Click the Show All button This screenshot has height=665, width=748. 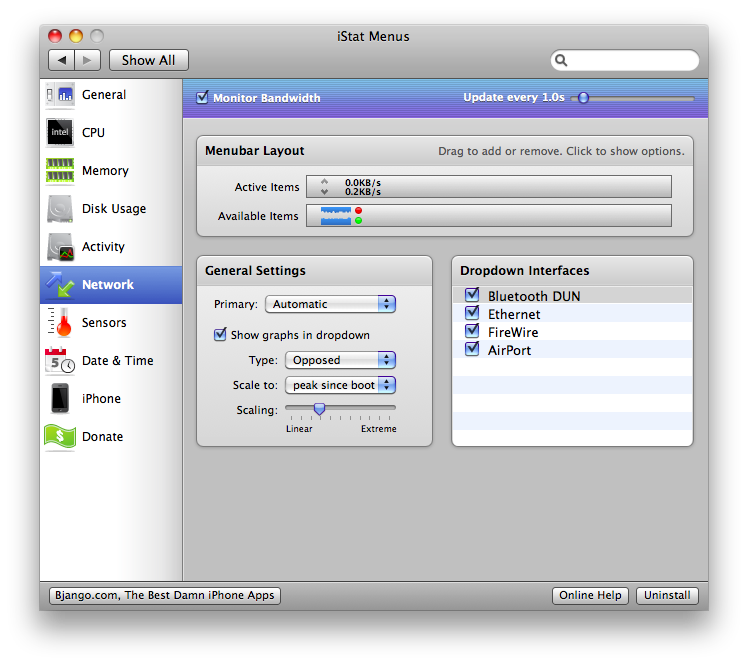(x=148, y=60)
